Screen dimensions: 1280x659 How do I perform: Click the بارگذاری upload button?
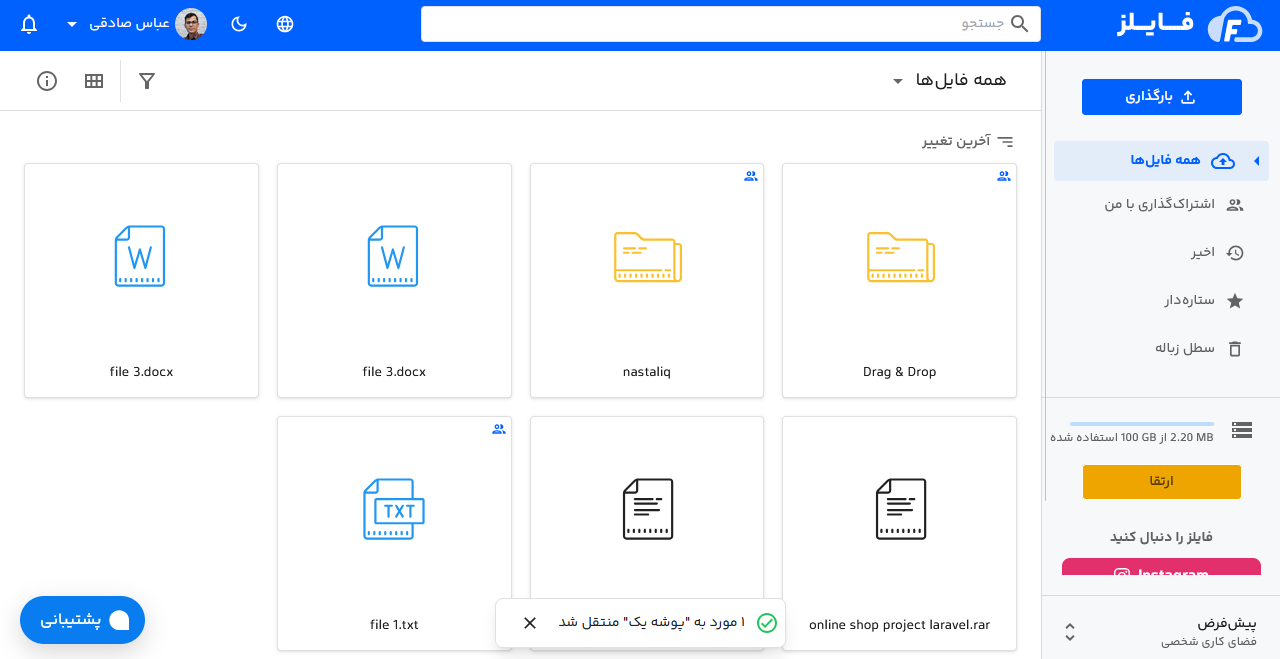click(1161, 96)
